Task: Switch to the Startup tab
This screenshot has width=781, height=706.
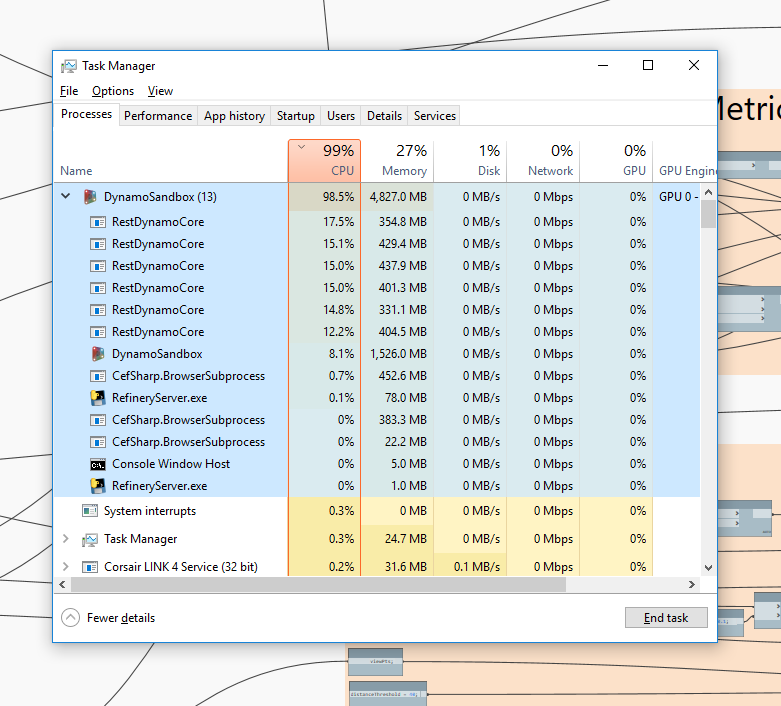Action: coord(295,116)
